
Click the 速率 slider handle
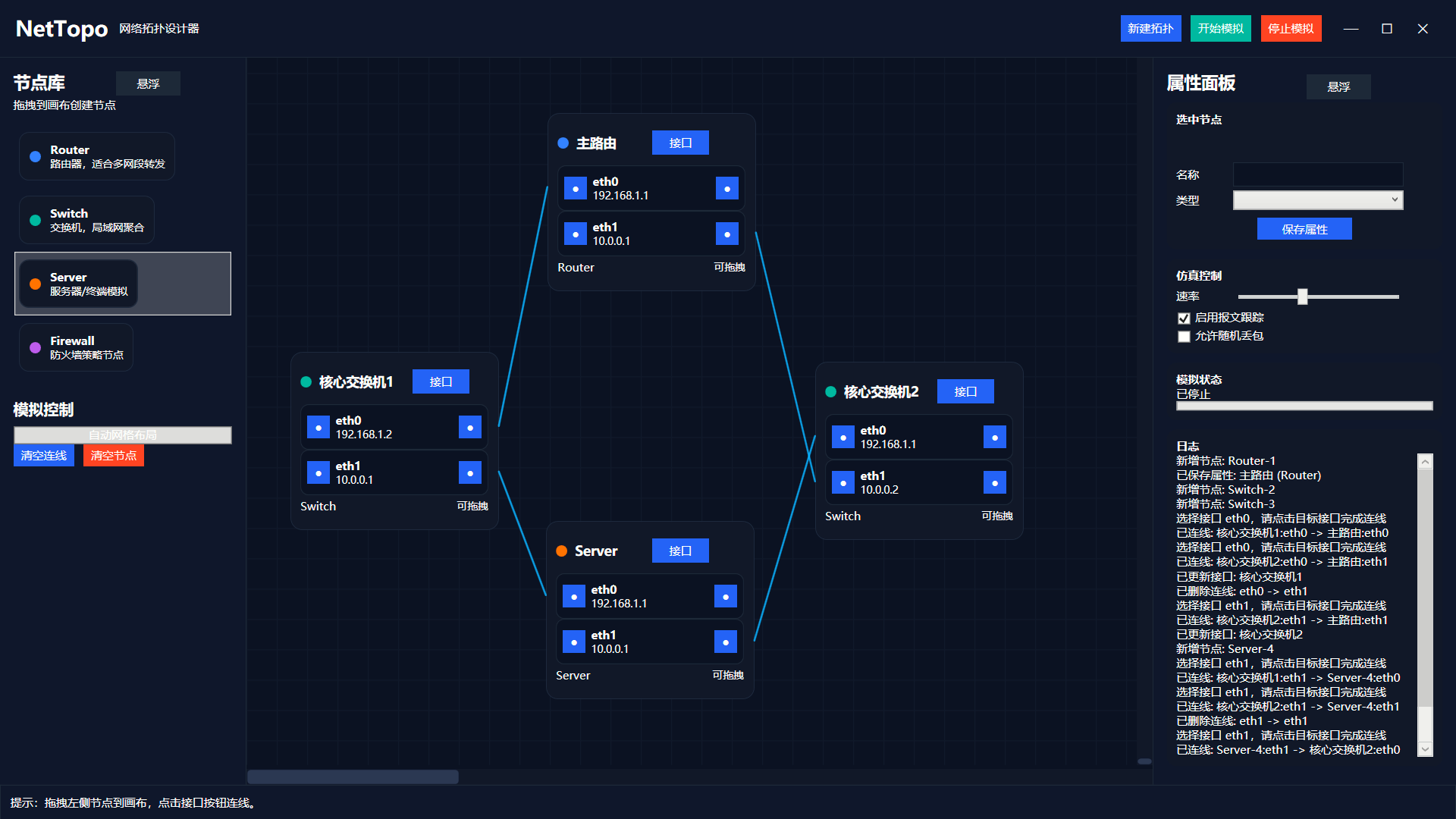click(1302, 297)
